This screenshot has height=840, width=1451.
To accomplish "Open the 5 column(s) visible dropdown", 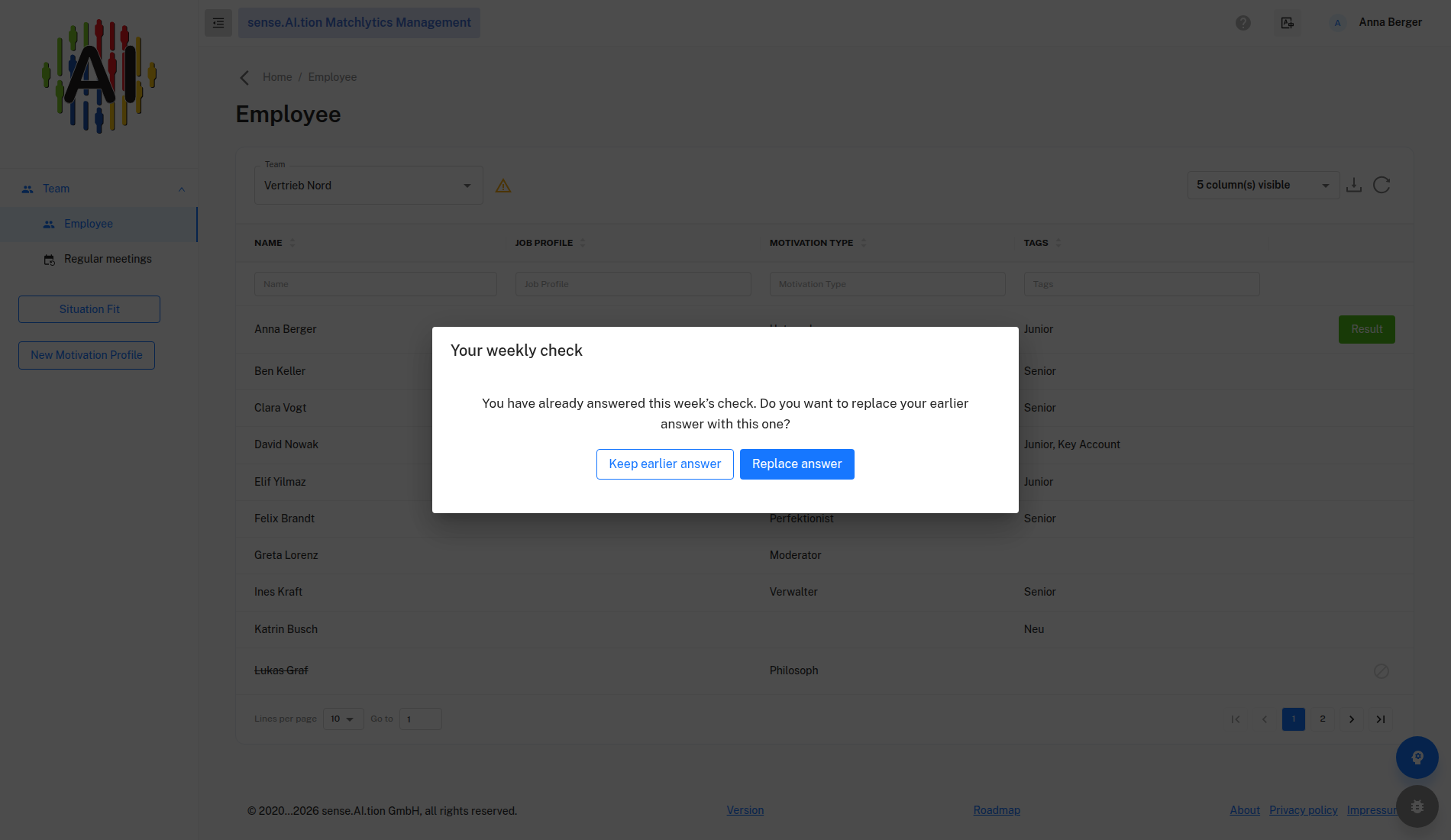I will pos(1264,186).
